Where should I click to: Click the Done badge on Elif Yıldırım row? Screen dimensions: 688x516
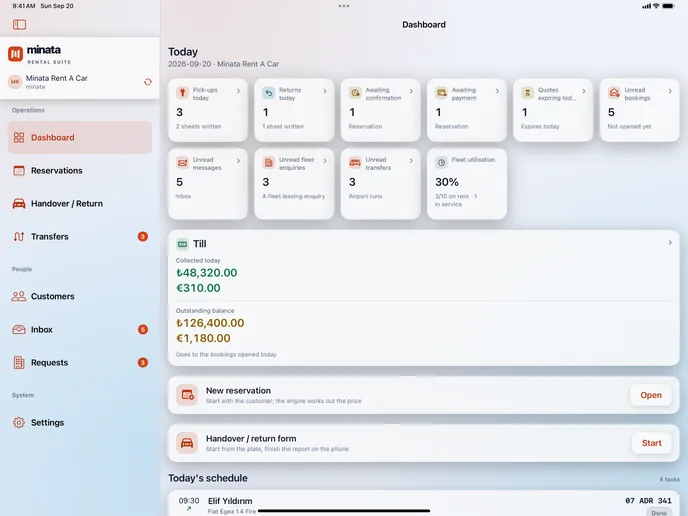659,512
